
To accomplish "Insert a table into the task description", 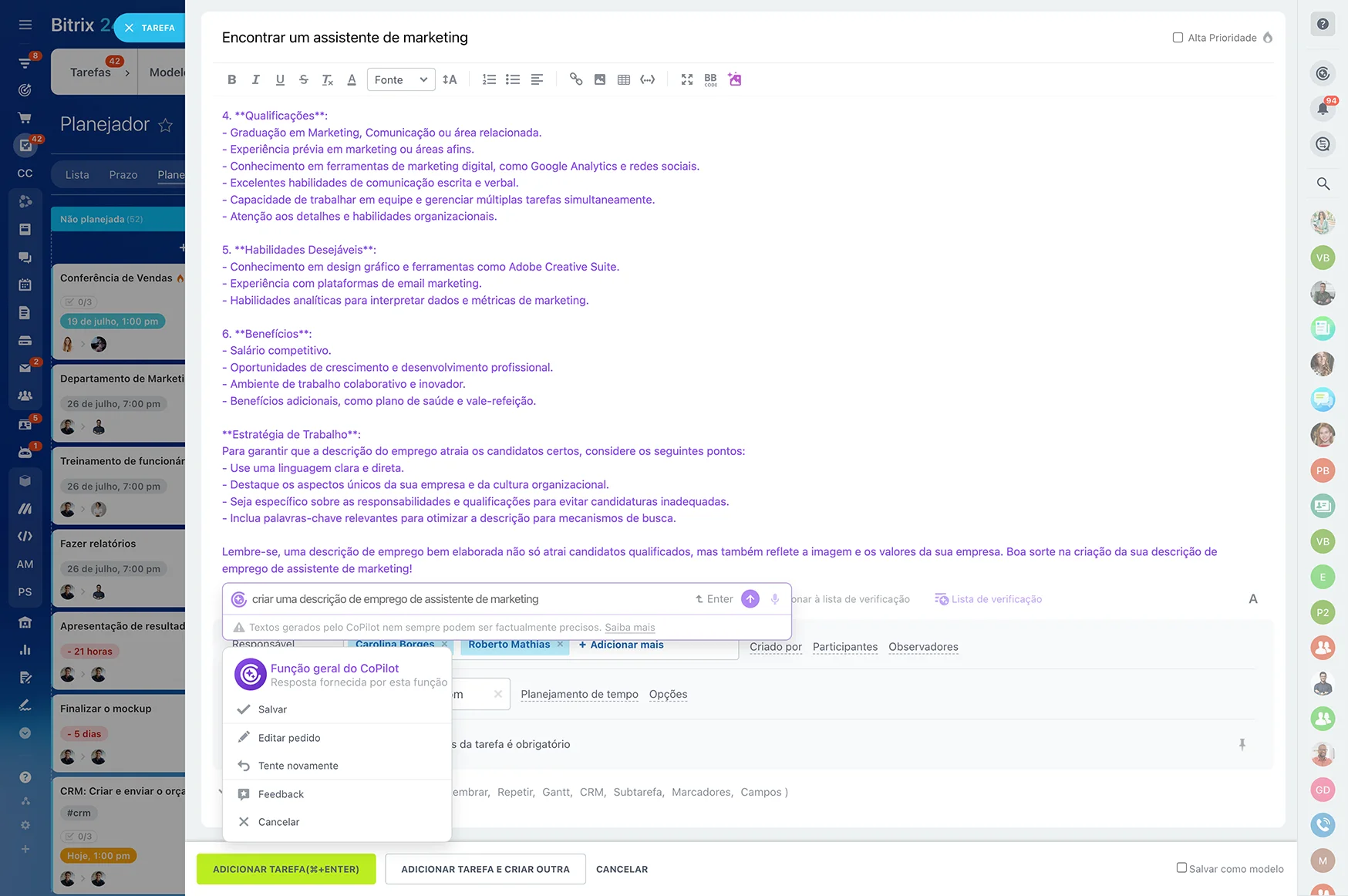I will point(624,79).
